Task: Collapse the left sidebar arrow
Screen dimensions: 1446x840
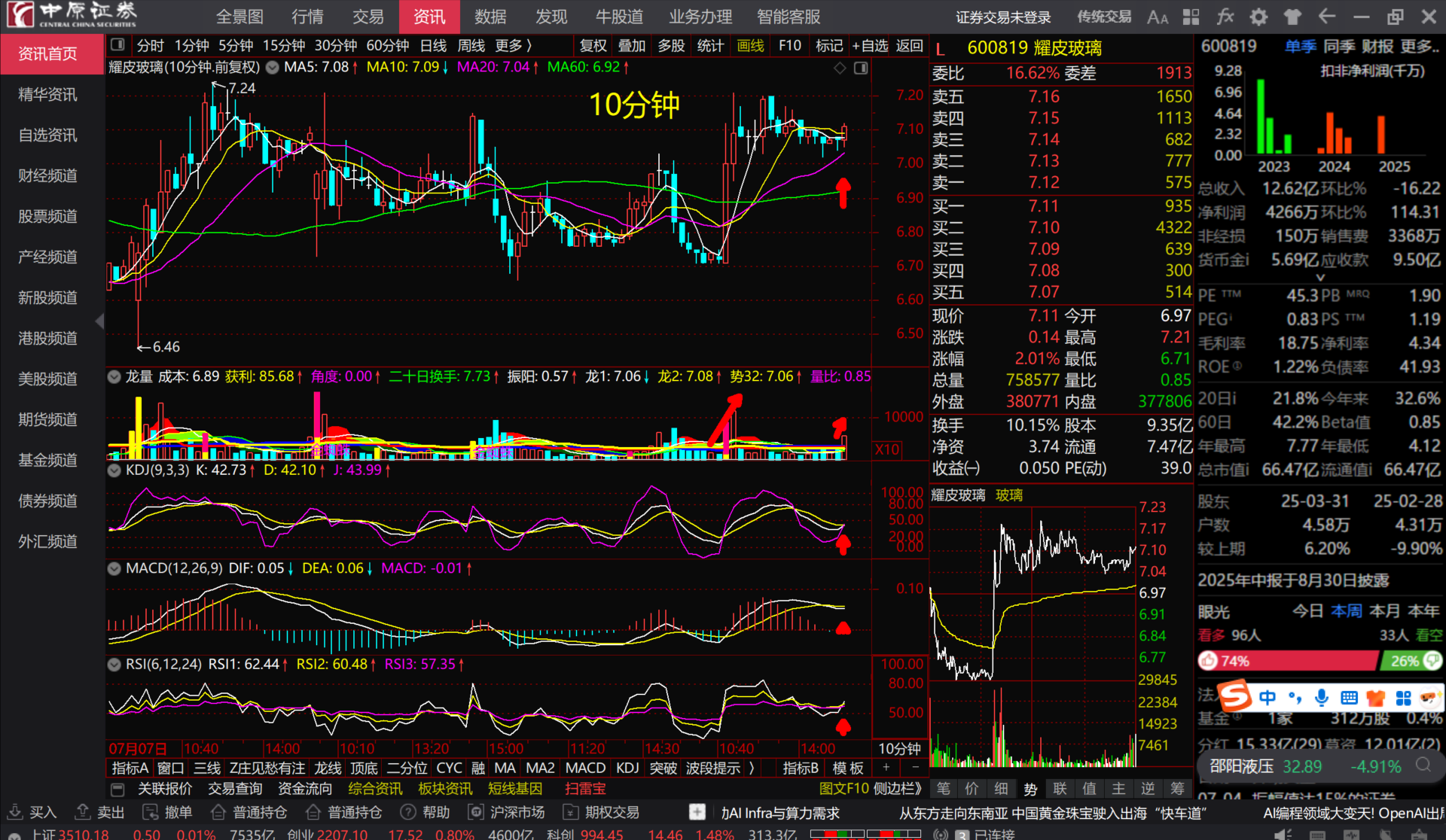Action: 99,321
